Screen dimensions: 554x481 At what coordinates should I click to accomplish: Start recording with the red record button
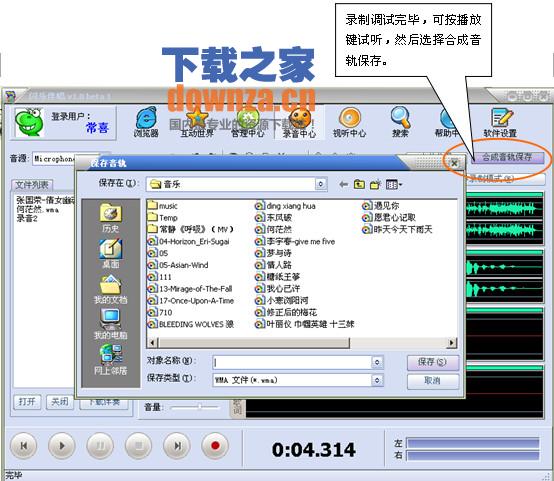click(215, 446)
